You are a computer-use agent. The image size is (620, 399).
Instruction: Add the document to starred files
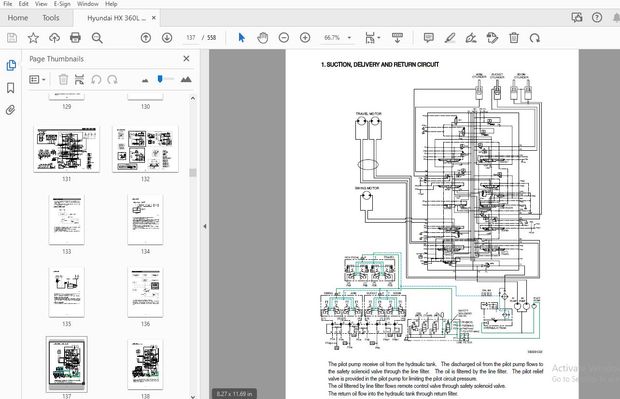coord(33,38)
